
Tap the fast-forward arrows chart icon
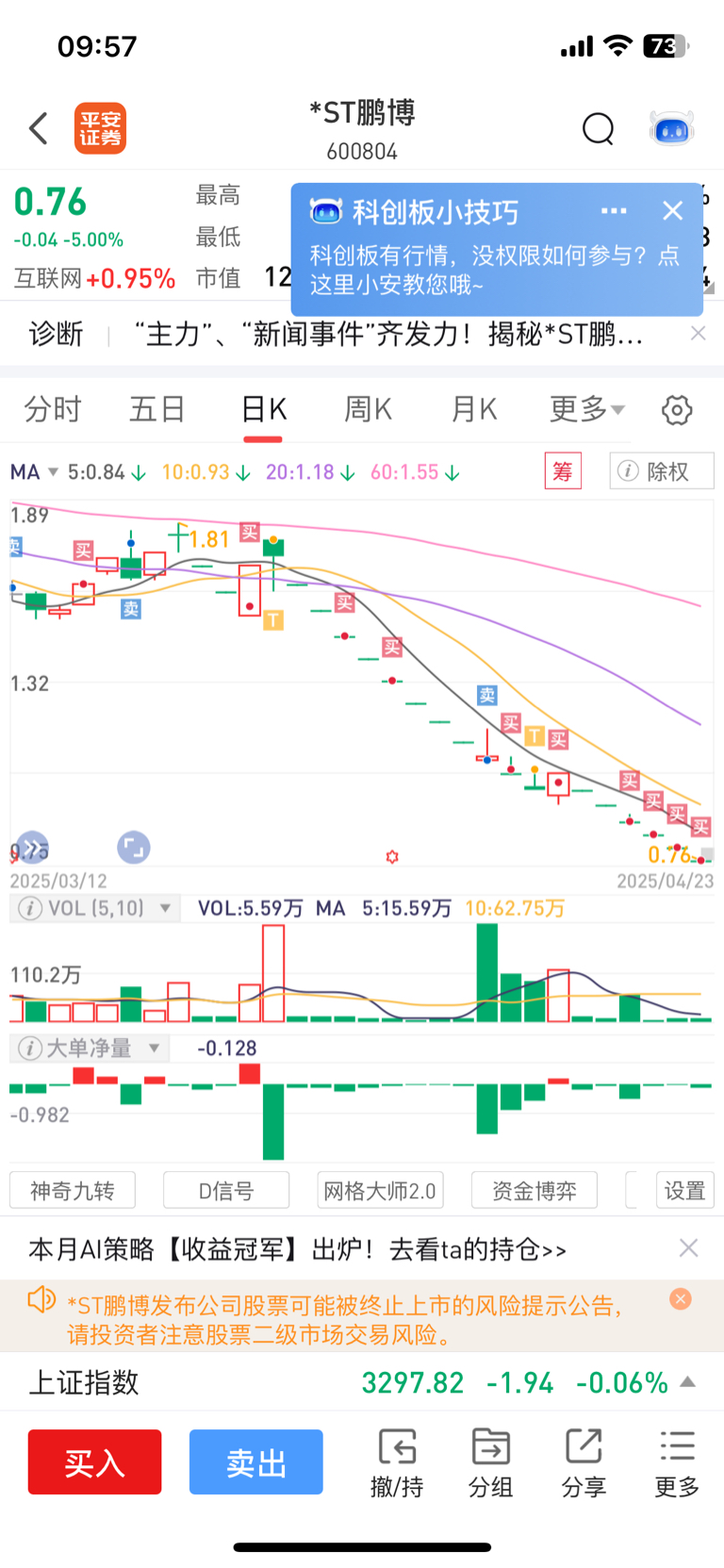coord(32,848)
